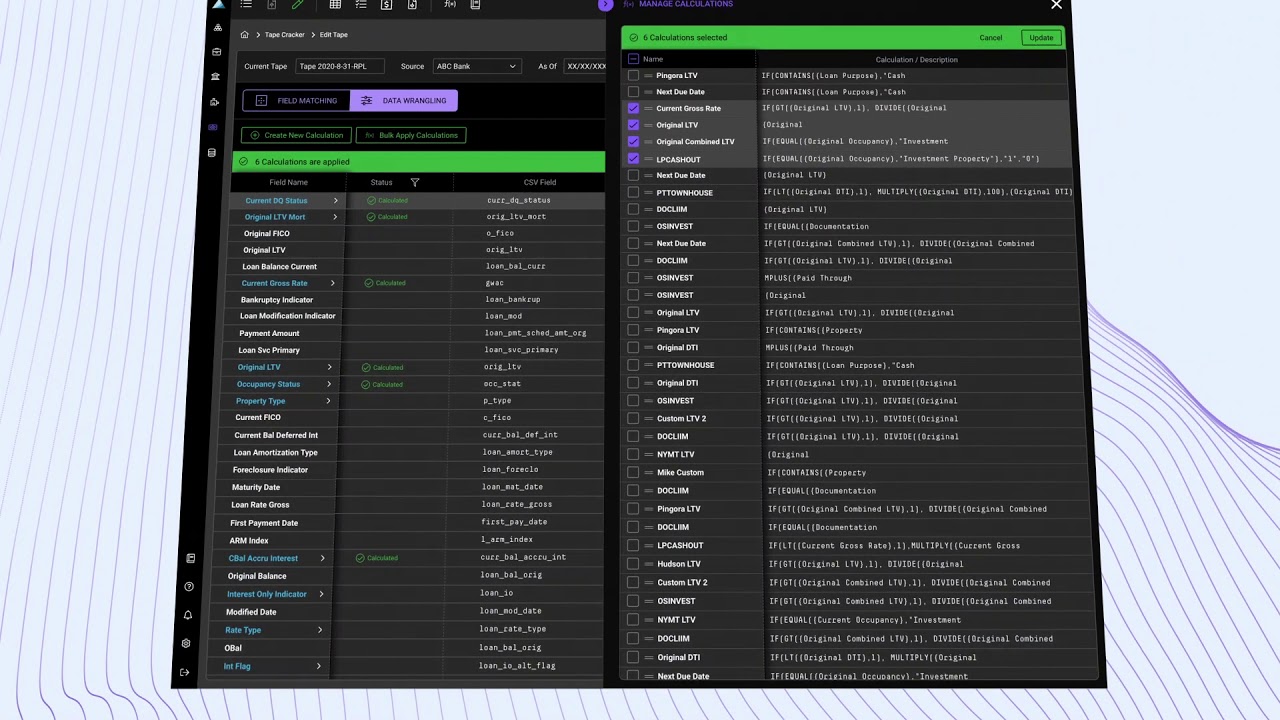The height and width of the screenshot is (720, 1280).
Task: Check PTTOWNHOUSE row with Original DTI formula
Action: tap(633, 192)
